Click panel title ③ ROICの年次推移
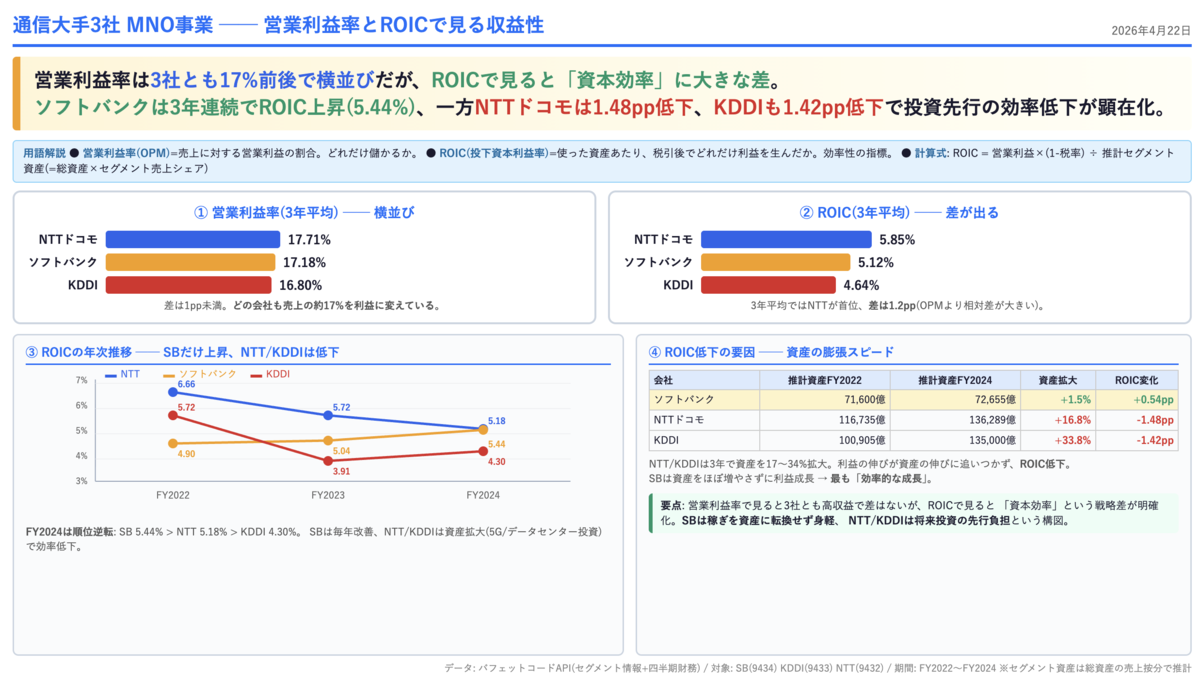 coord(182,352)
